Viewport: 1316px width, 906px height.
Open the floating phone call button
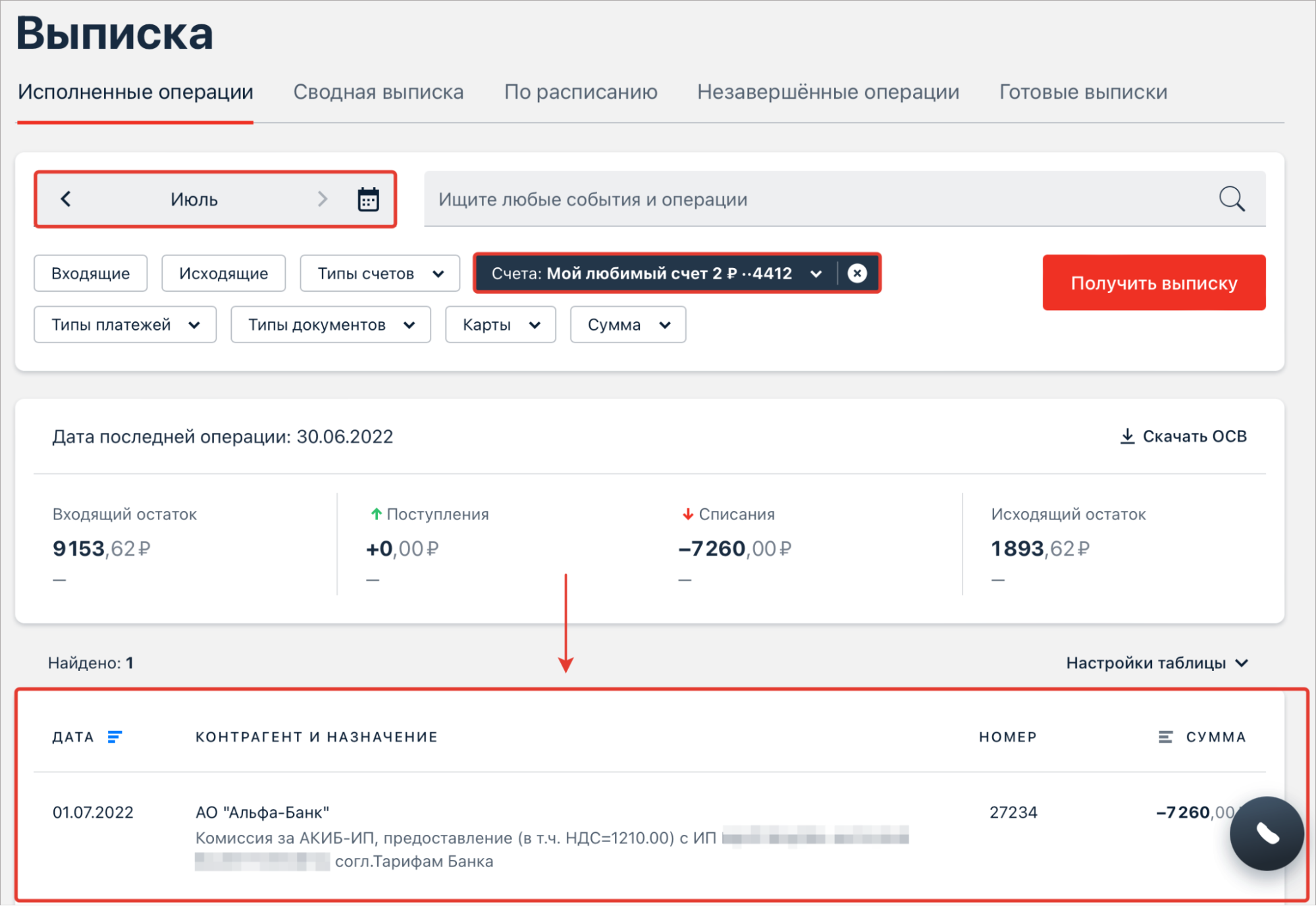pyautogui.click(x=1266, y=834)
